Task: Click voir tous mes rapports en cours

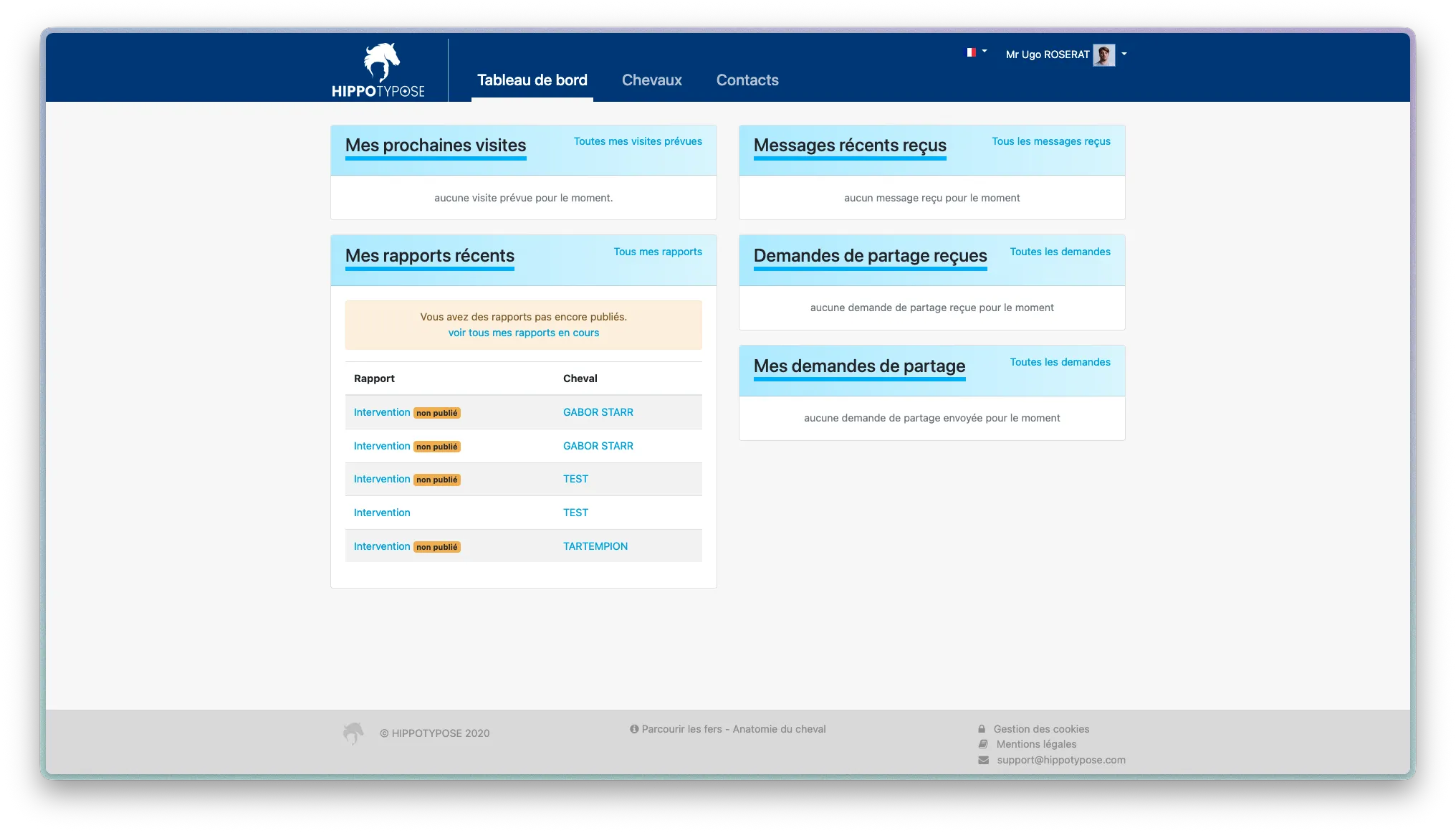Action: 523,333
